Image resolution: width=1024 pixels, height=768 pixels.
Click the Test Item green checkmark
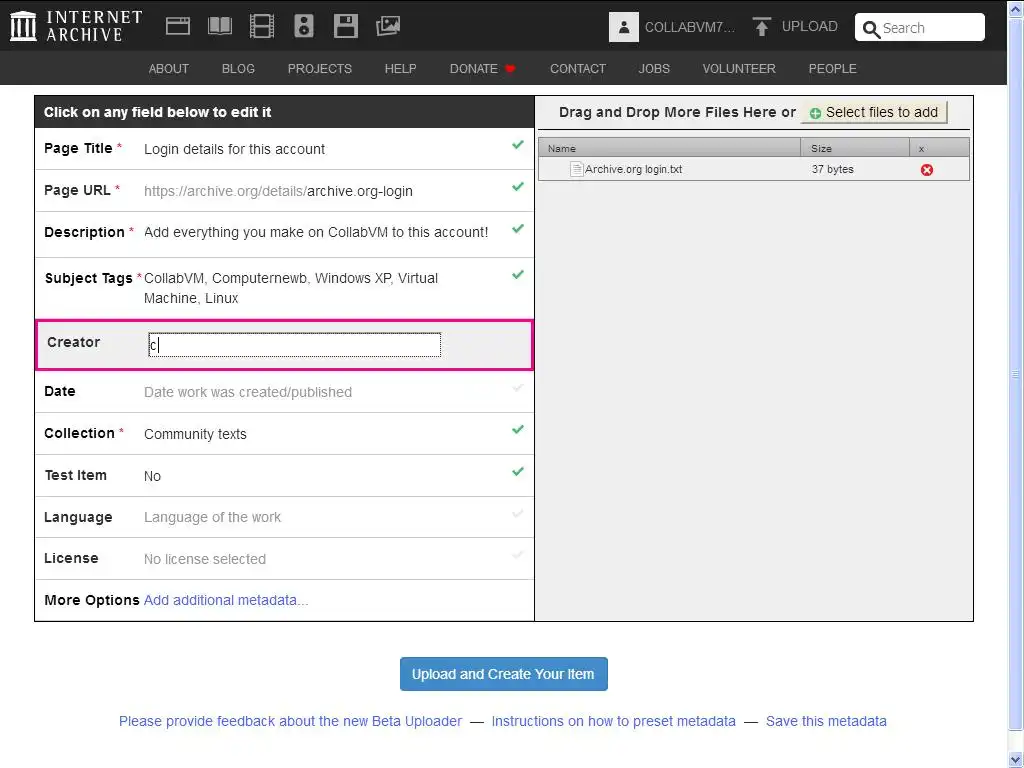coord(518,472)
